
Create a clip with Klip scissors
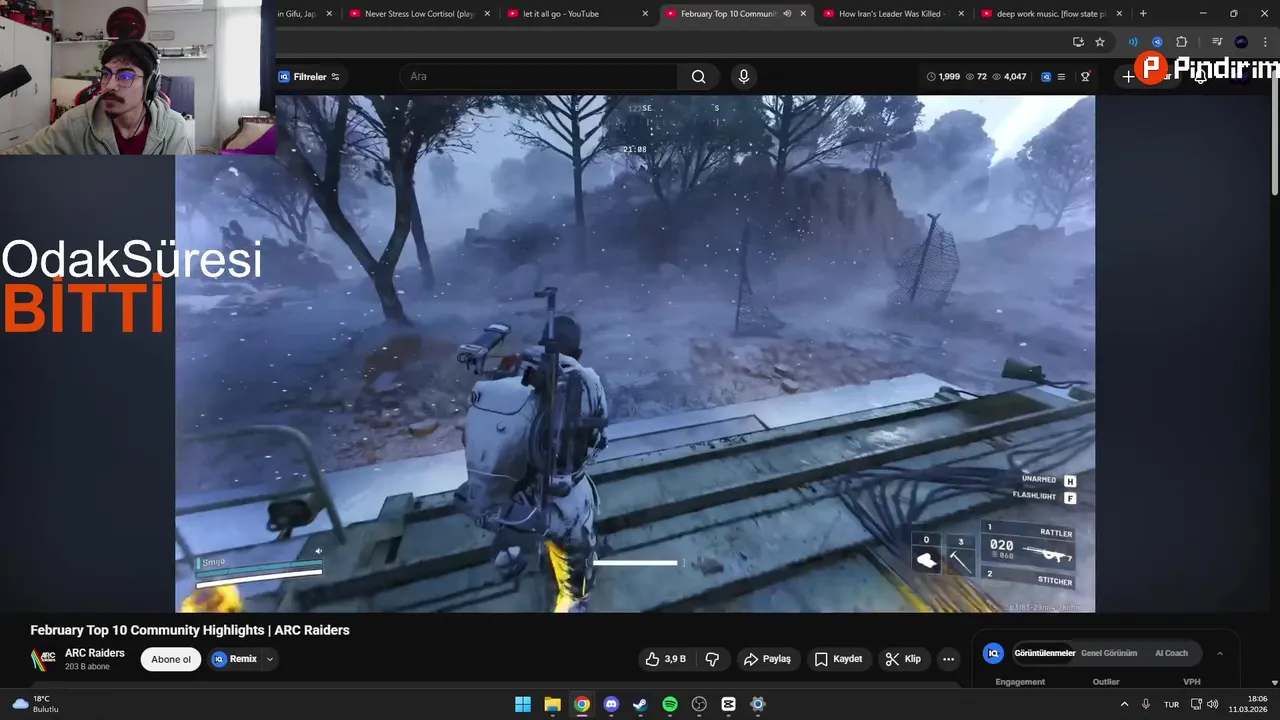[x=903, y=659]
